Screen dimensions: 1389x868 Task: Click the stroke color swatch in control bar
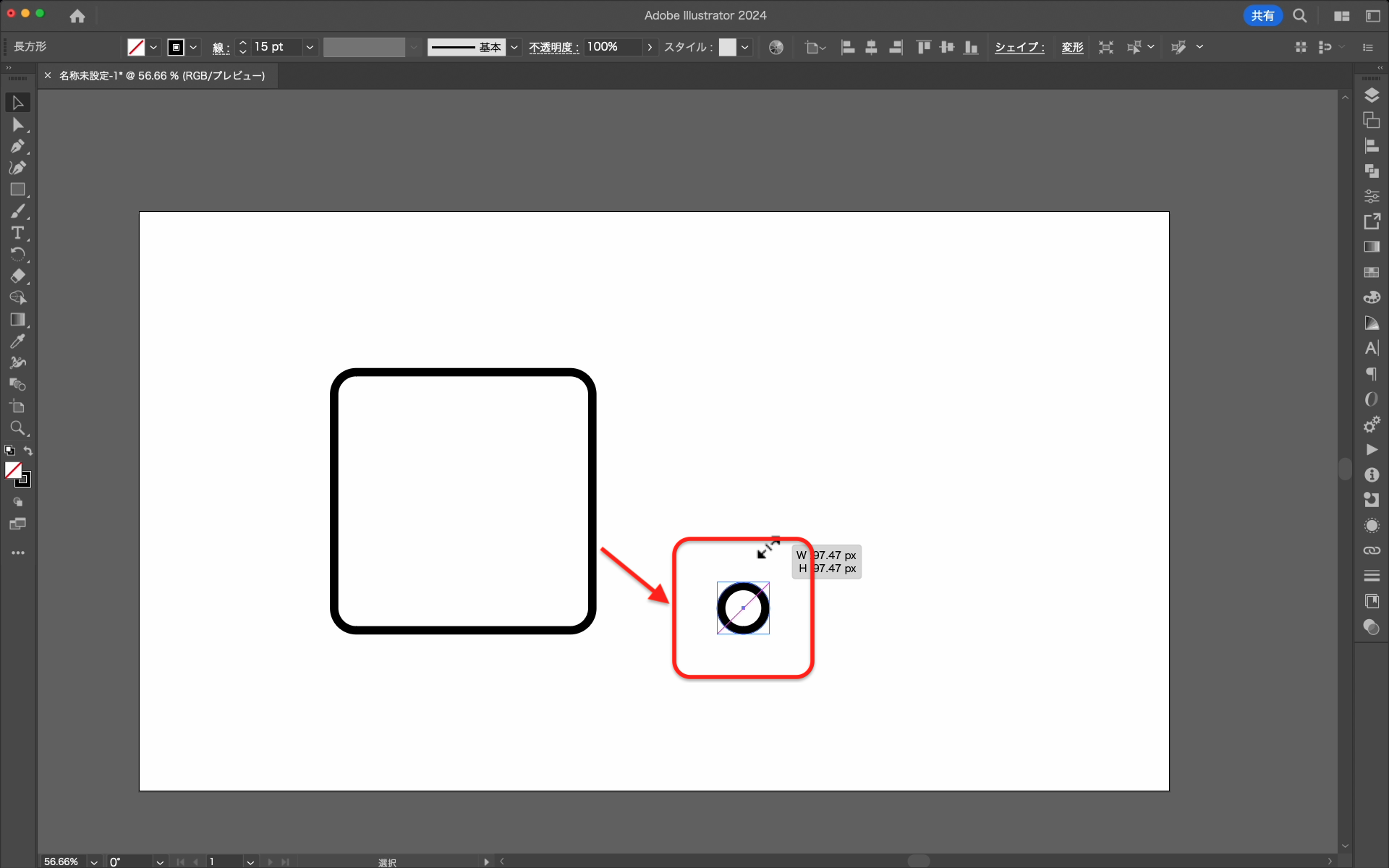click(x=176, y=47)
